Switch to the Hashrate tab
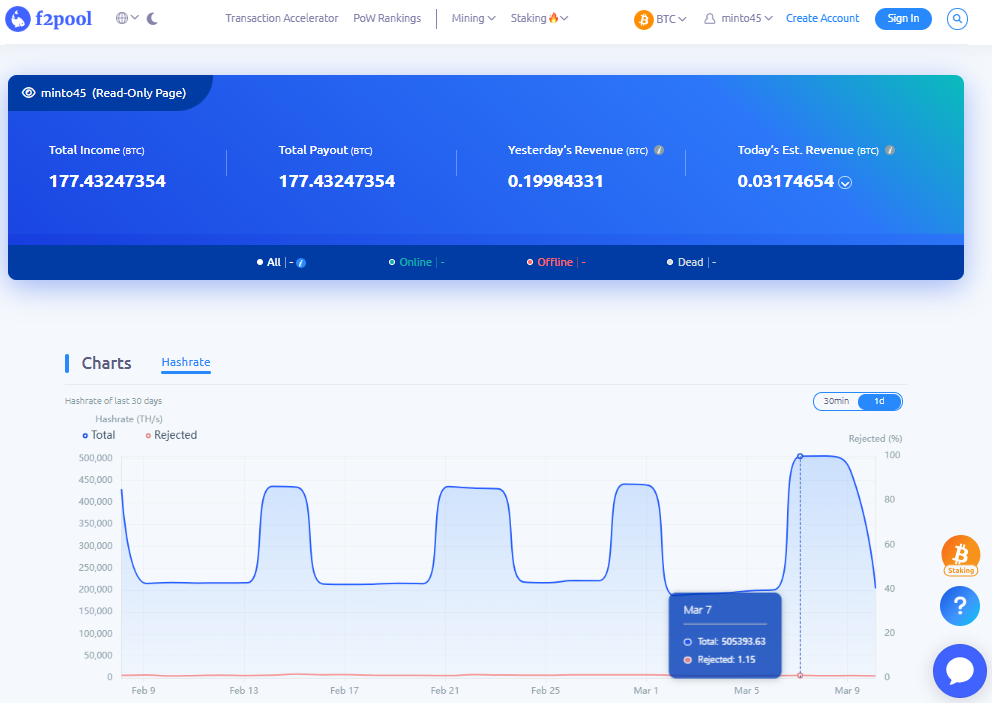Image resolution: width=992 pixels, height=704 pixels. [185, 362]
